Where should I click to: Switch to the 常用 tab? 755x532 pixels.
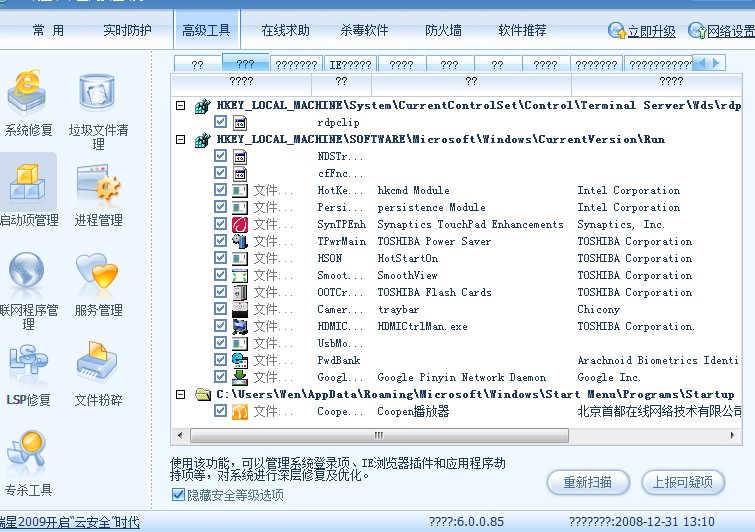(48, 31)
